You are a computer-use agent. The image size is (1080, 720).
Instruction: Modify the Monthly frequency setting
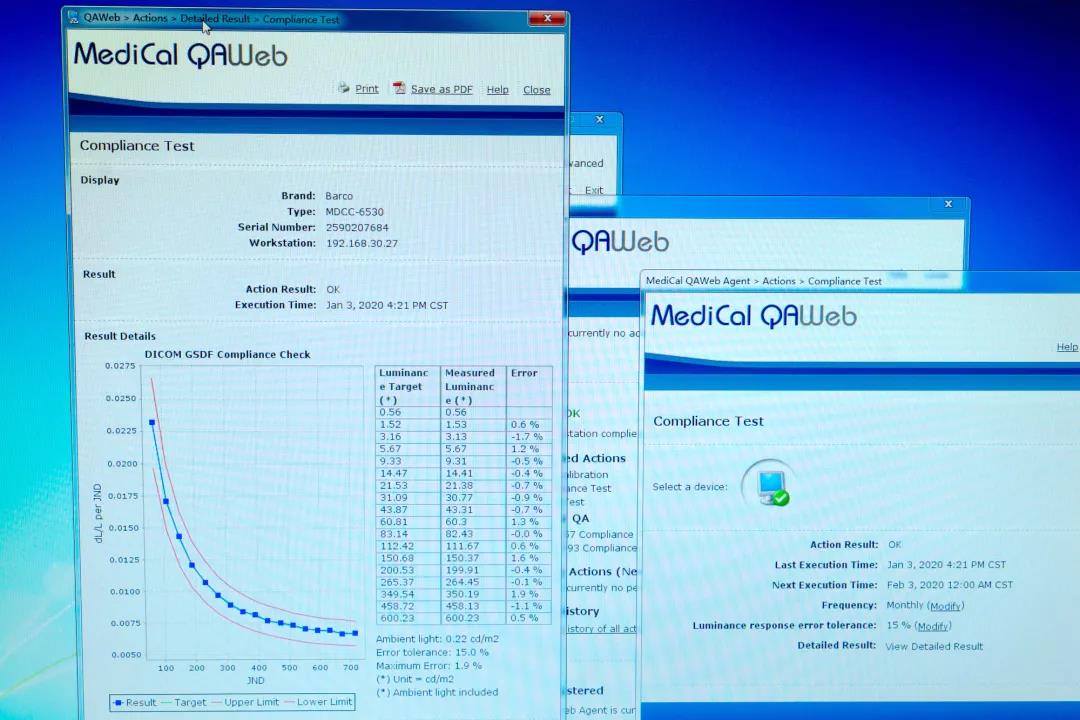click(x=946, y=606)
